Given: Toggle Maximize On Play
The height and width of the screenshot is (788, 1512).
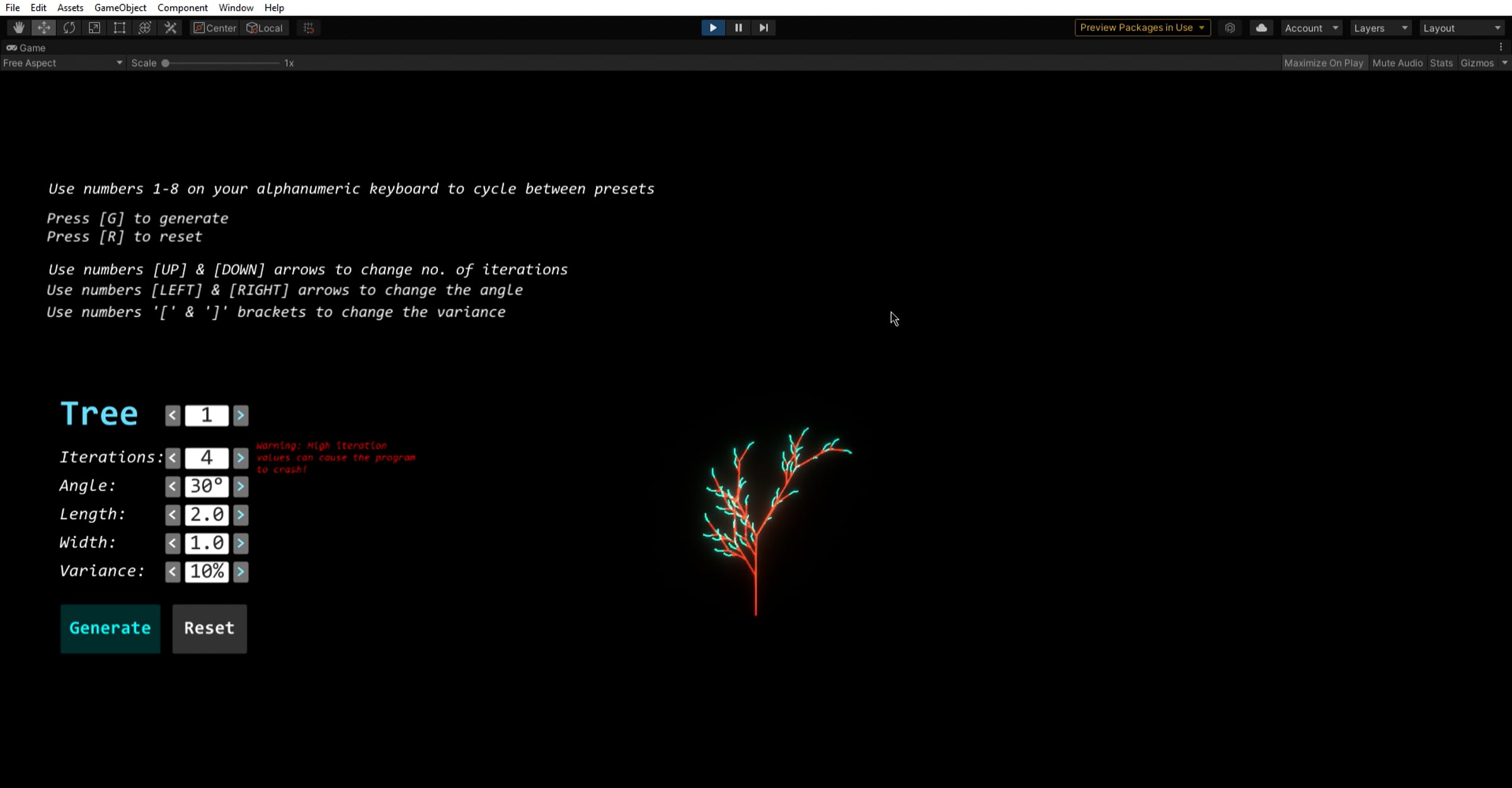Looking at the screenshot, I should coord(1324,63).
